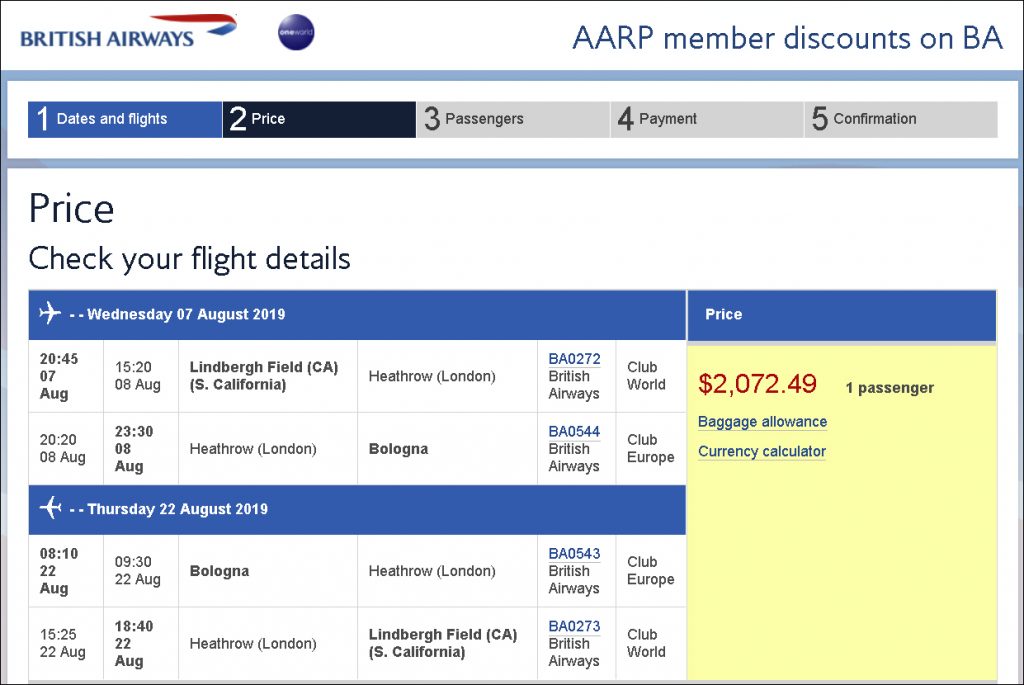The width and height of the screenshot is (1024, 685).
Task: Open the Currency calculator link
Action: [761, 451]
